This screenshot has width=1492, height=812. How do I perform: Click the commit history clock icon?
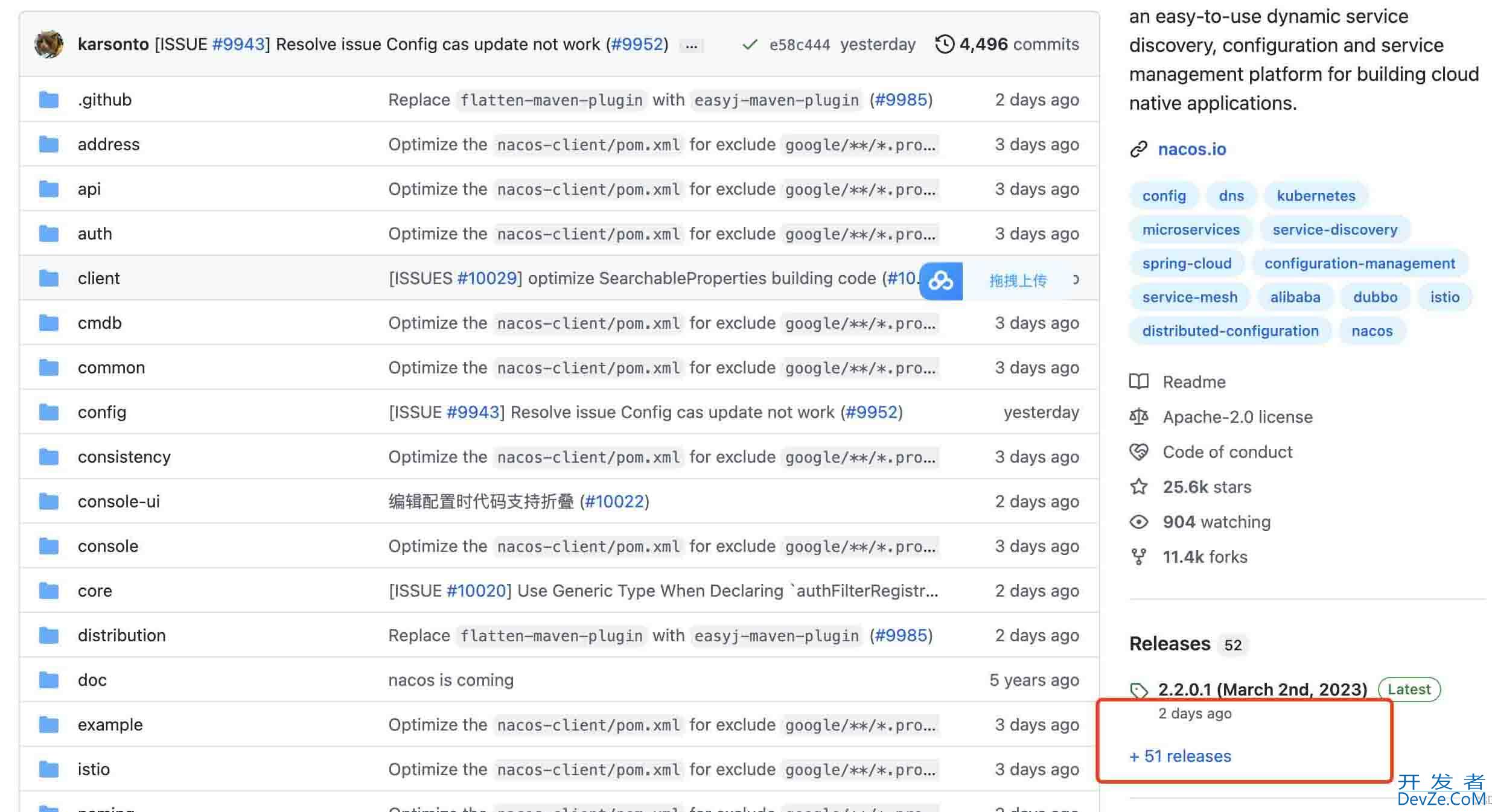(x=945, y=44)
